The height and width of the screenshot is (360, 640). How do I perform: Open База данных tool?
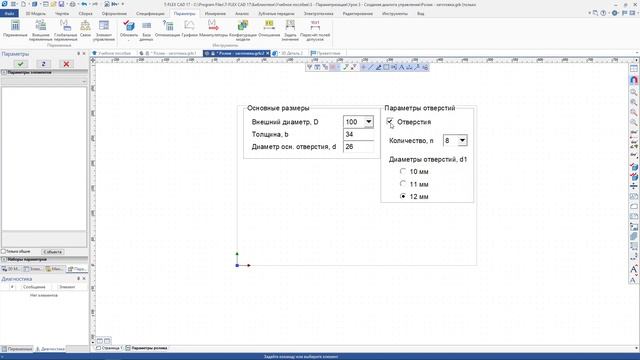146,30
